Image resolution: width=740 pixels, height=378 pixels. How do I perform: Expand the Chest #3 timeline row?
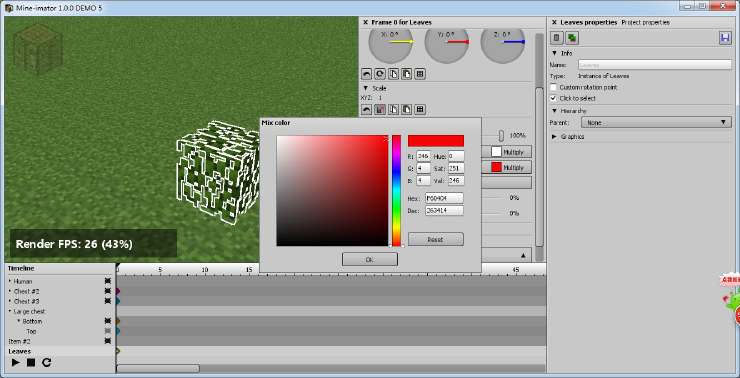point(10,301)
